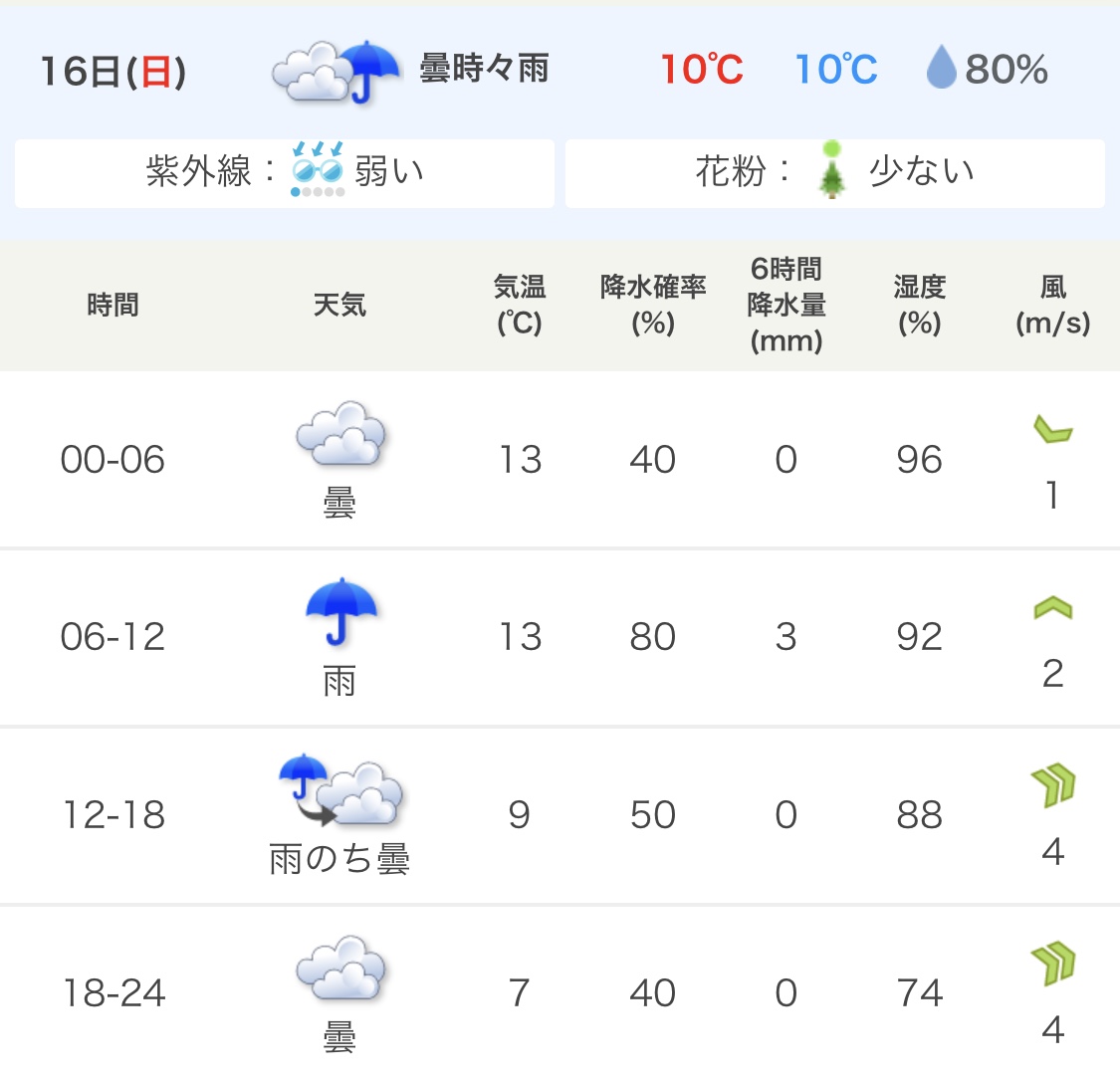Viewport: 1120px width, 1078px height.
Task: Click the cloudy icon for 00-06
Action: click(x=340, y=434)
